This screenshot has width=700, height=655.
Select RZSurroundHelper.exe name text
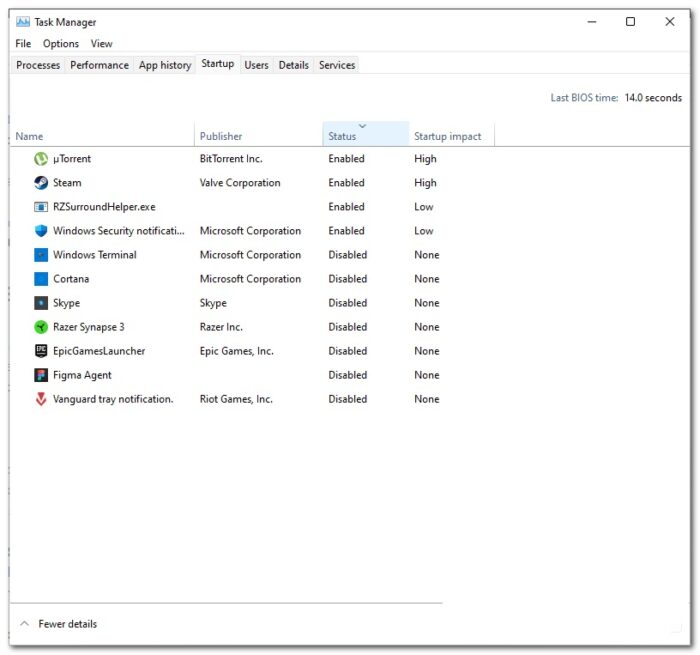(x=104, y=207)
